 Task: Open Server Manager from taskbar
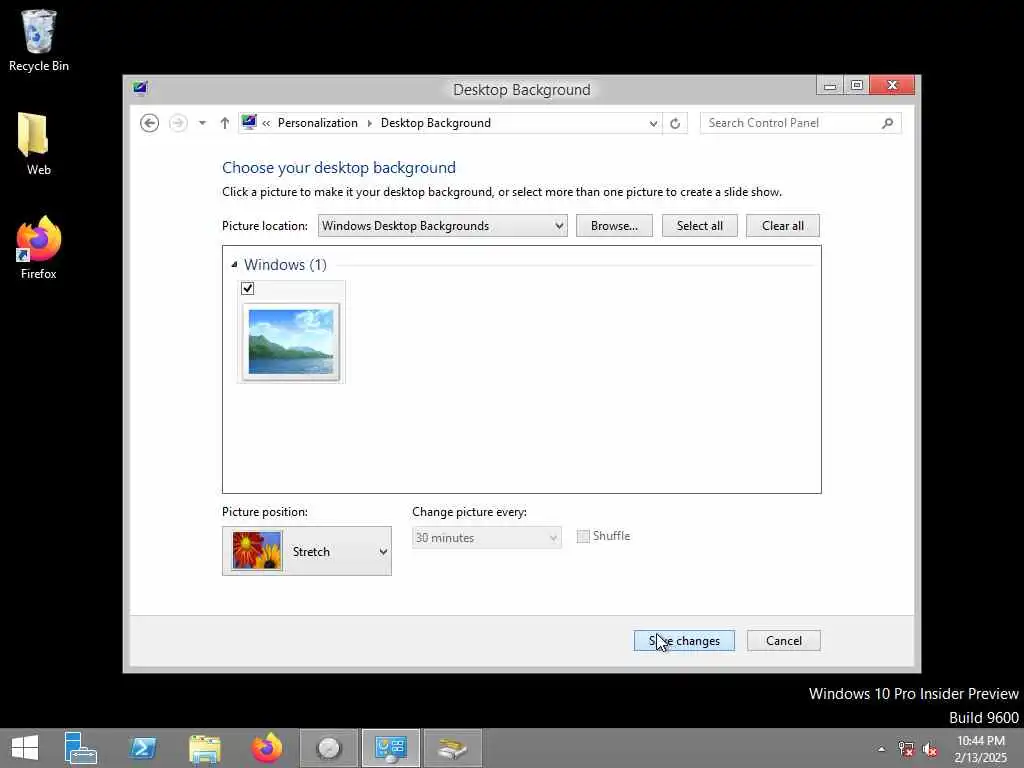click(x=80, y=748)
